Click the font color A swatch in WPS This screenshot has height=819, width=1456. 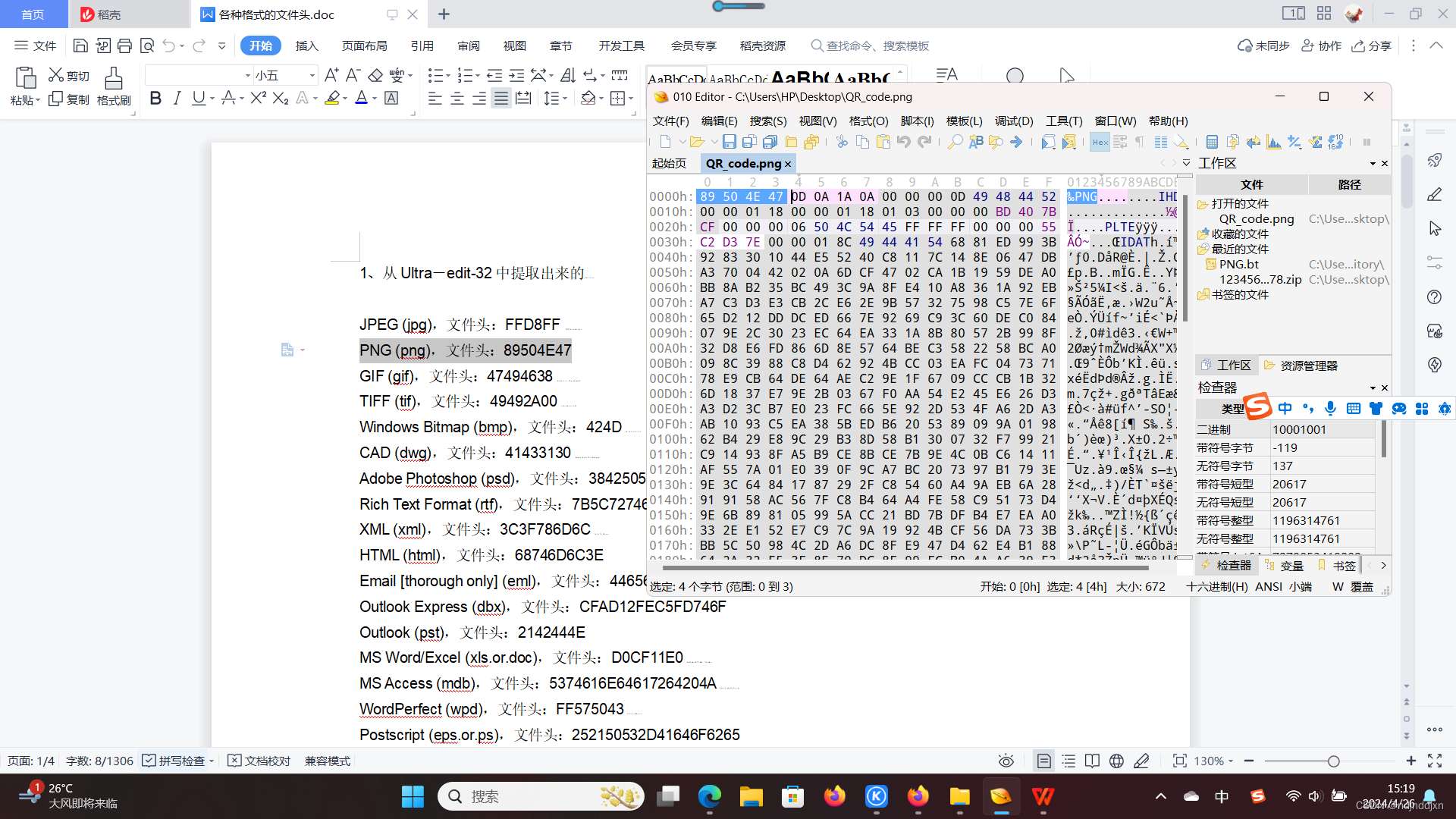pos(362,99)
